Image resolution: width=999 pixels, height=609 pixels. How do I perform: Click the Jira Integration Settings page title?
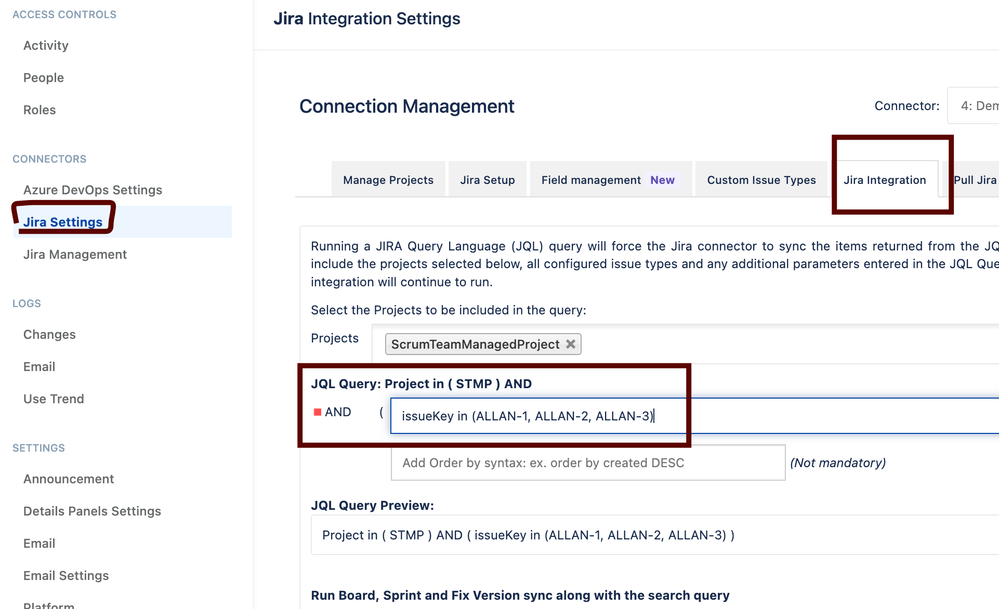pos(366,18)
